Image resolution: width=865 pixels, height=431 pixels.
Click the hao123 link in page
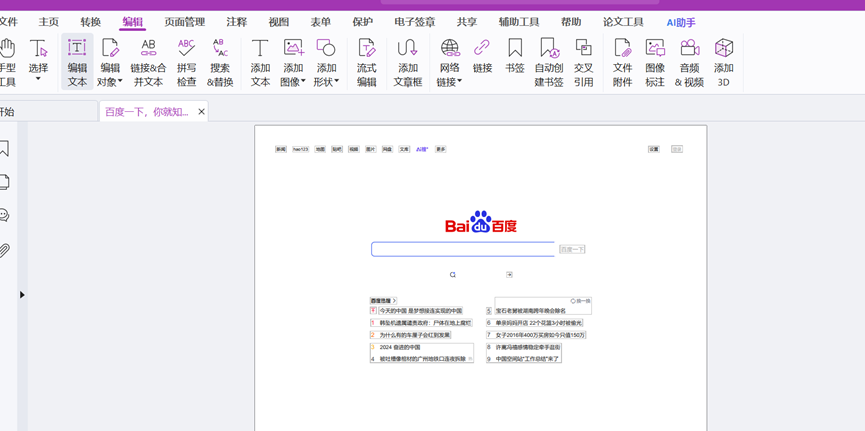point(301,149)
